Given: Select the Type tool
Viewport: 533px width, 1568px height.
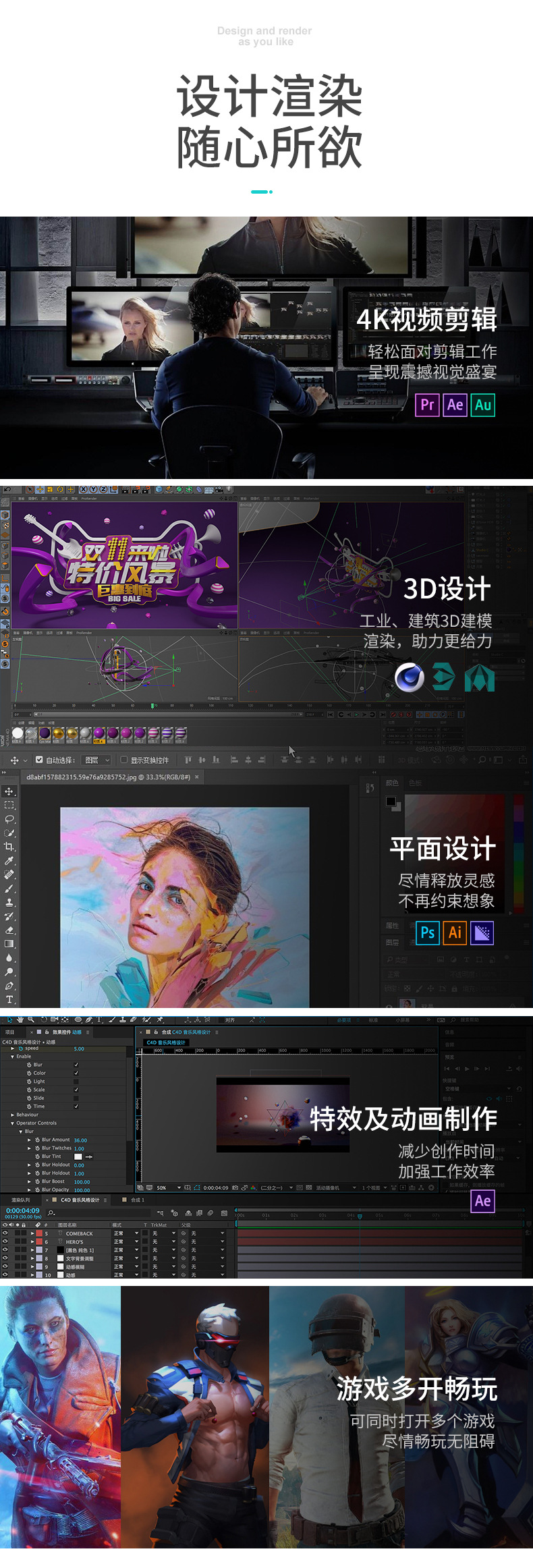Looking at the screenshot, I should tap(9, 999).
